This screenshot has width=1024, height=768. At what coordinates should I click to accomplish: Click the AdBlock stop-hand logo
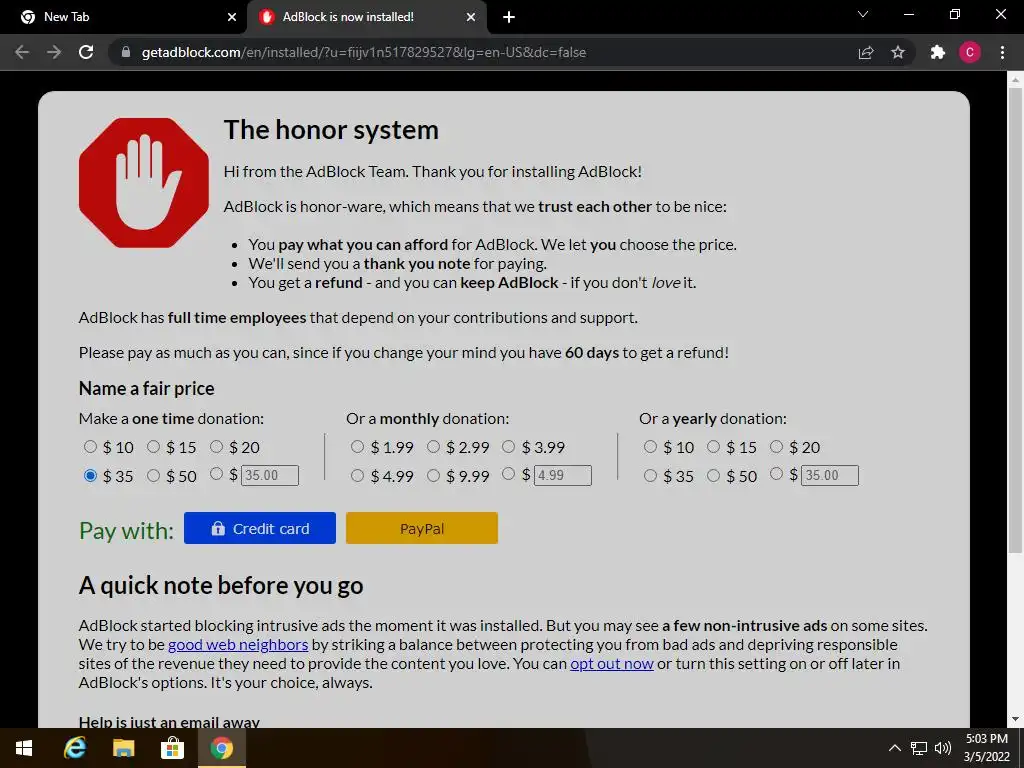[x=144, y=183]
